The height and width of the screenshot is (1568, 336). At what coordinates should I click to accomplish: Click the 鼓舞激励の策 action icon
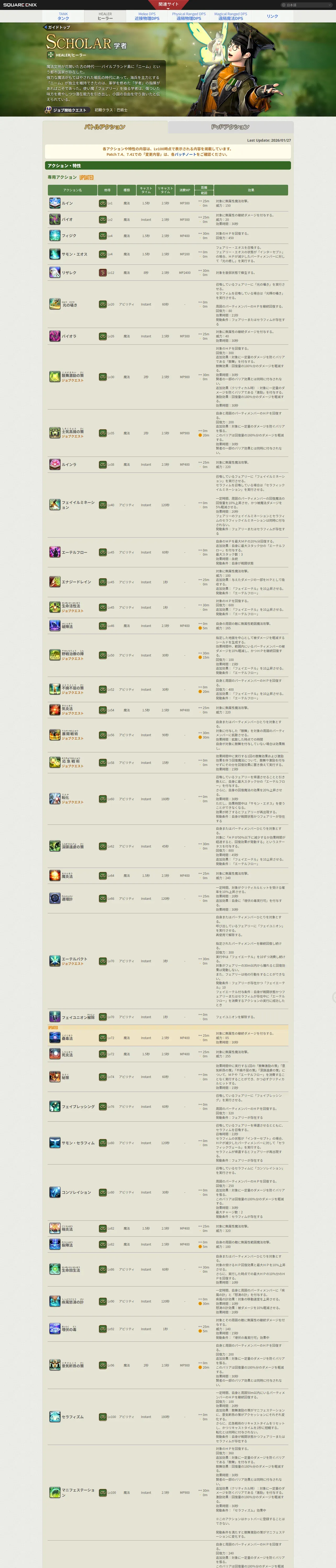55,377
